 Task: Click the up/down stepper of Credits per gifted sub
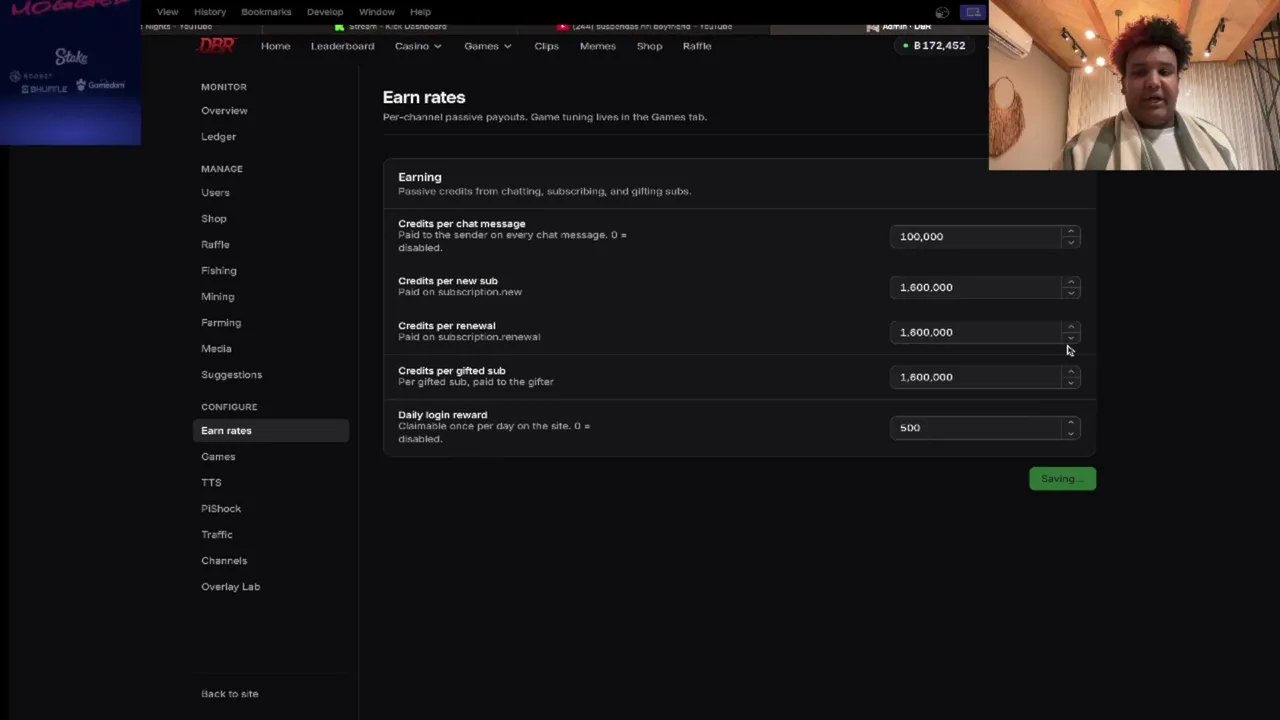[1070, 377]
